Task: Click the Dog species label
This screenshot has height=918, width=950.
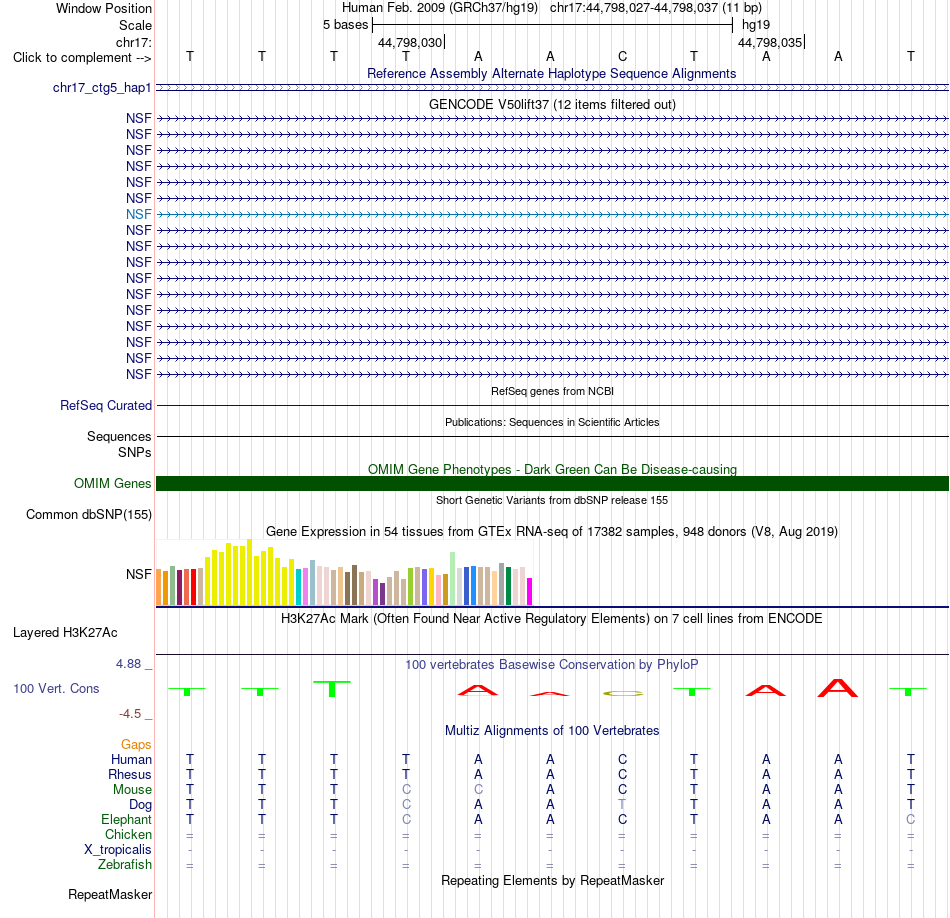Action: click(140, 805)
